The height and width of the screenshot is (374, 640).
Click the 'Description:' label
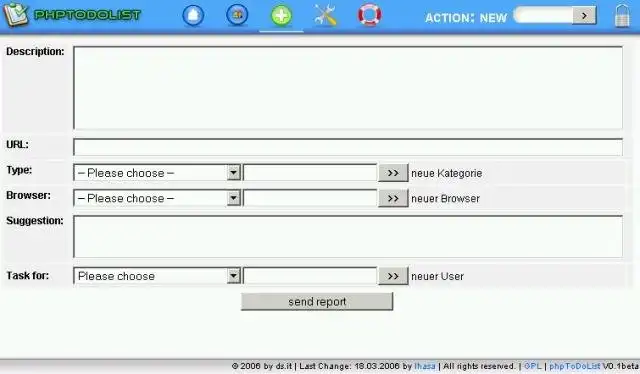[x=35, y=51]
